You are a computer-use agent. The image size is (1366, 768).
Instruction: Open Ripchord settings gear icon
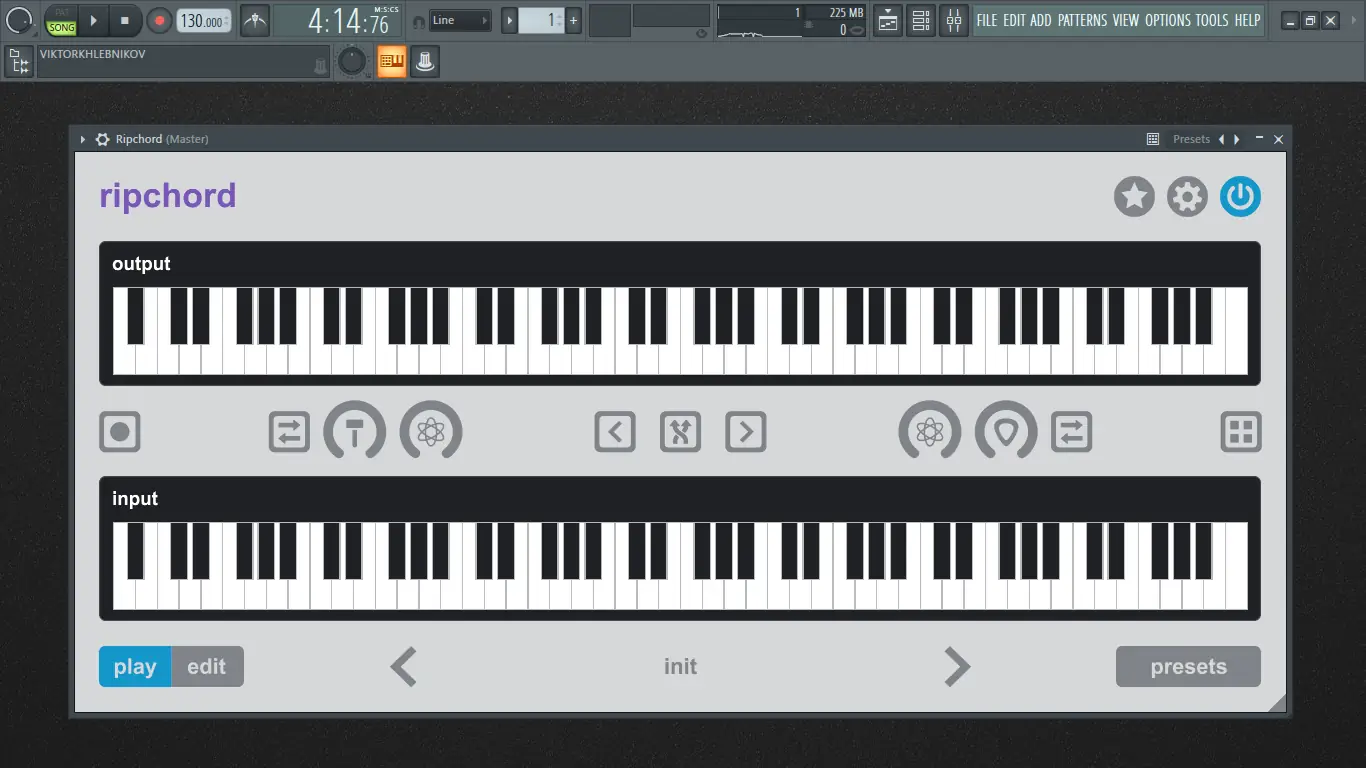(x=1187, y=197)
